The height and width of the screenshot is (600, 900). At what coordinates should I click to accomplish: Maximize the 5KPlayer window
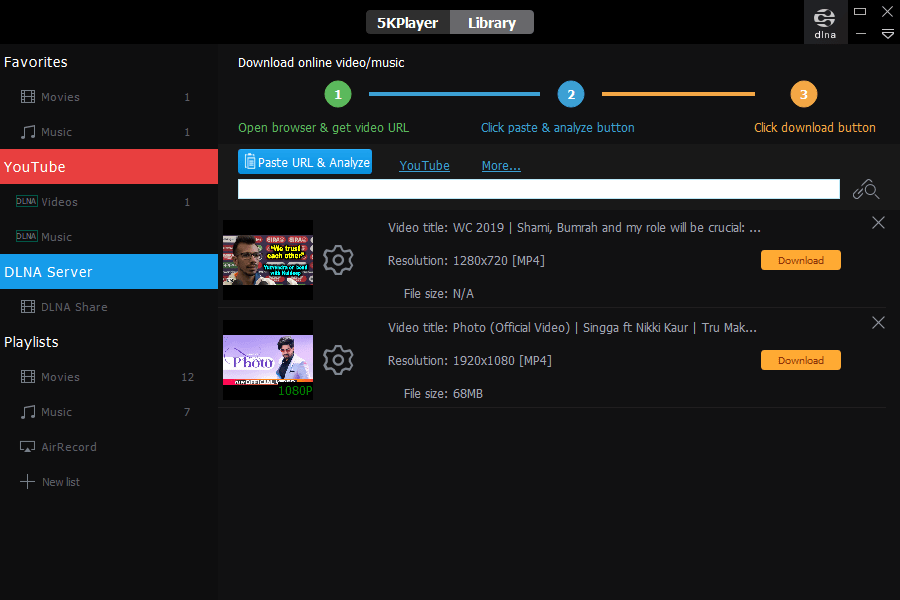860,11
